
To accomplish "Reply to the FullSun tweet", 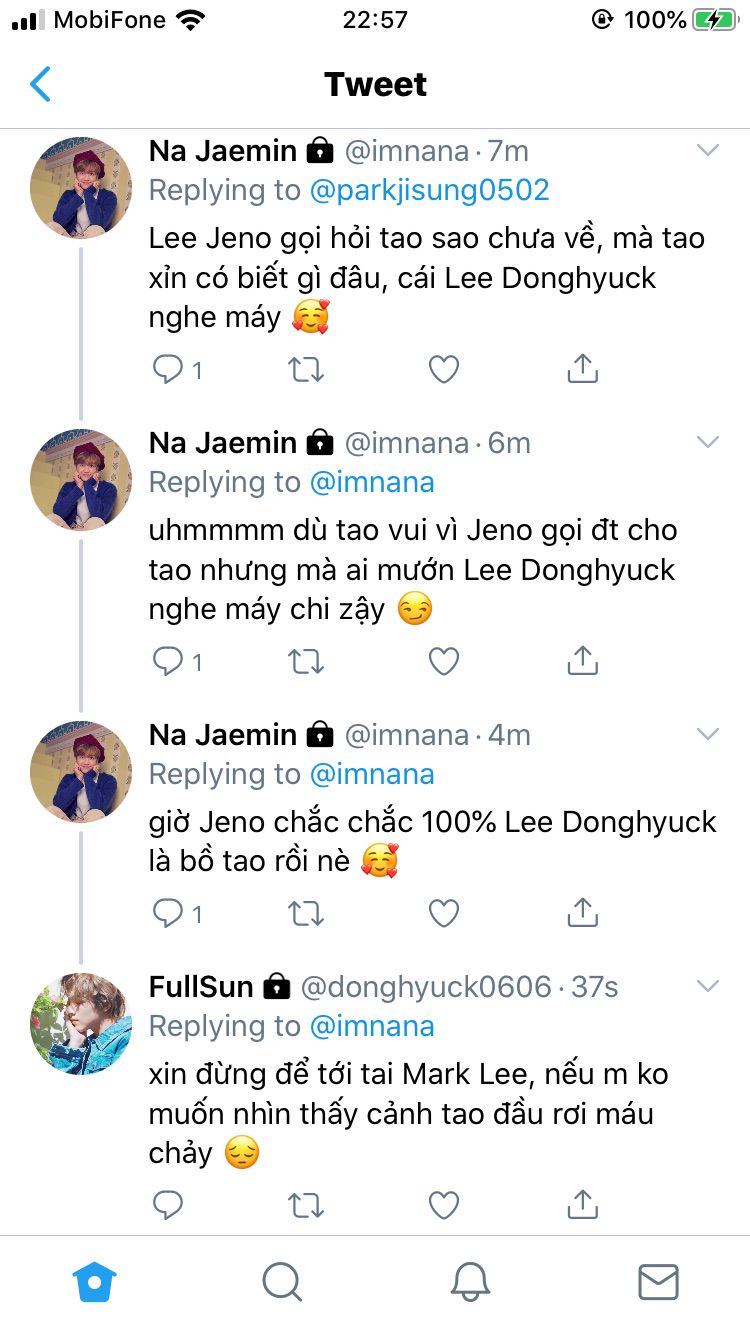I will pos(168,1205).
